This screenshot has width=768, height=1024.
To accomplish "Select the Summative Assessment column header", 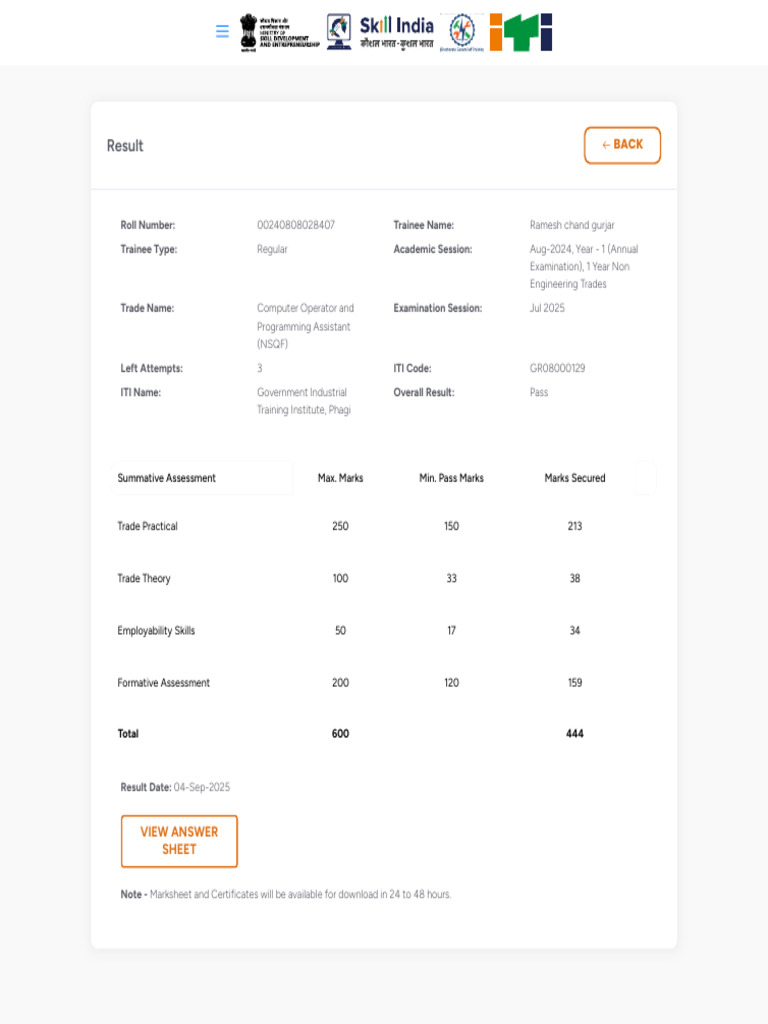I will [167, 478].
